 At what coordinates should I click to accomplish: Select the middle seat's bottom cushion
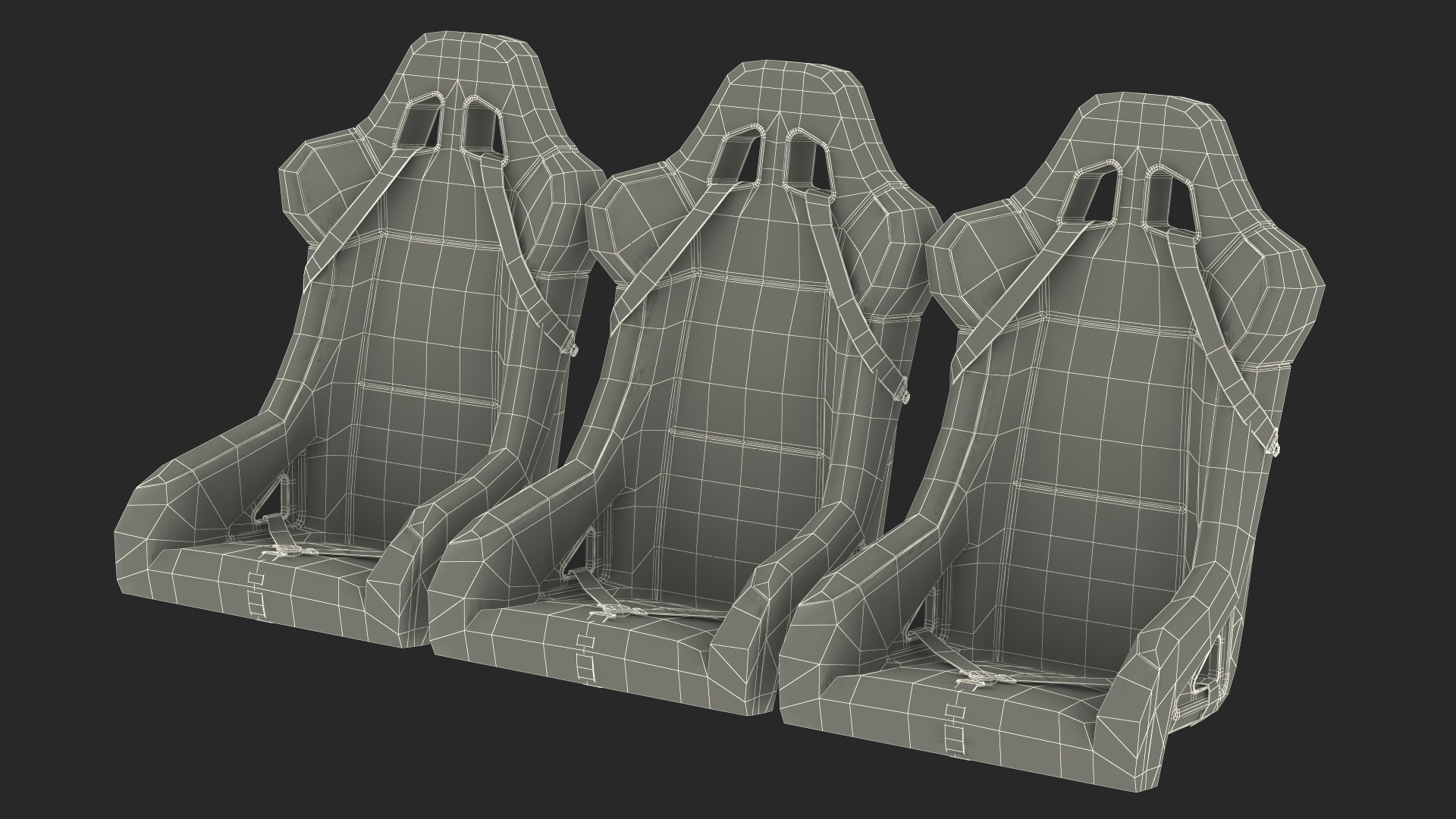click(588, 648)
